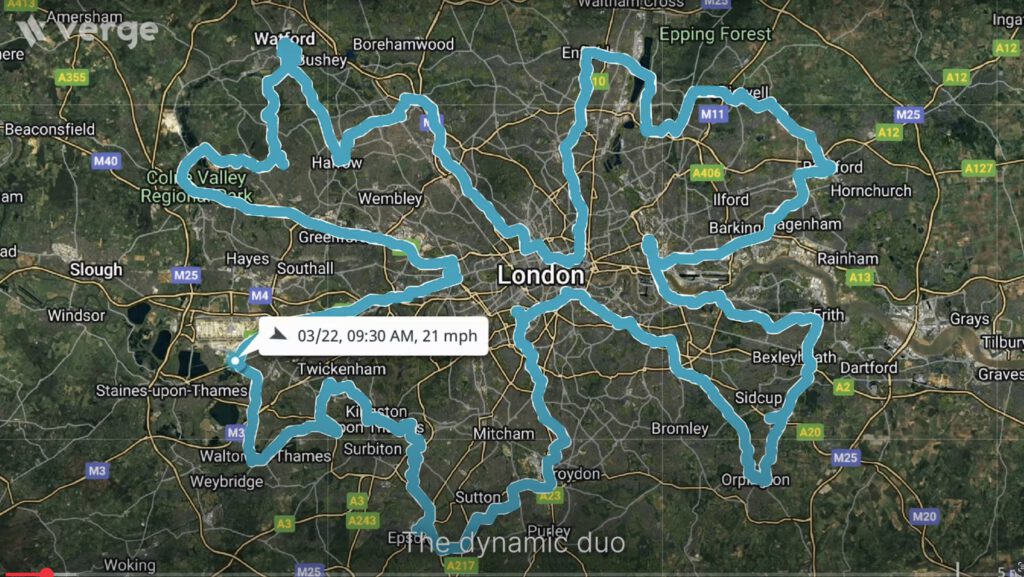Image resolution: width=1024 pixels, height=577 pixels.
Task: Click the A127 road shield
Action: click(978, 168)
